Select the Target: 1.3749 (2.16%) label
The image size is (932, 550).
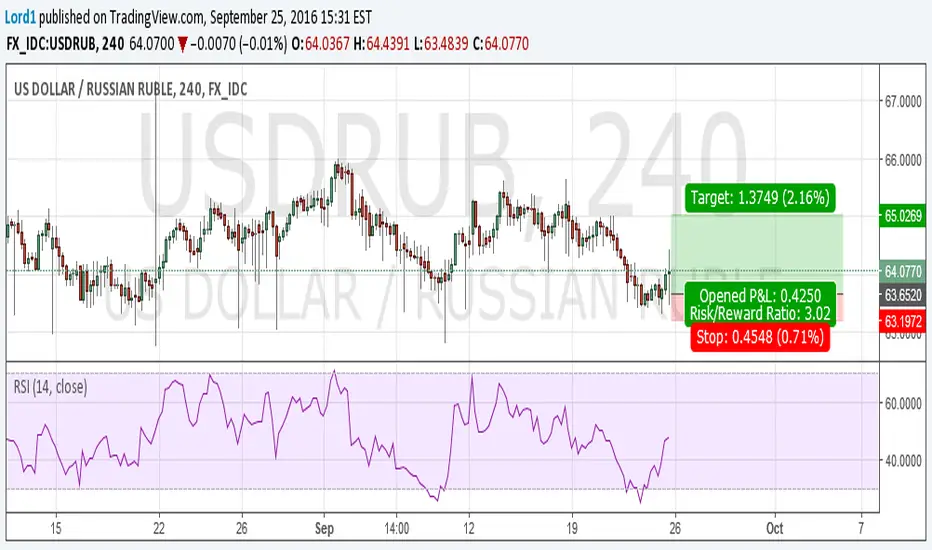pos(760,197)
